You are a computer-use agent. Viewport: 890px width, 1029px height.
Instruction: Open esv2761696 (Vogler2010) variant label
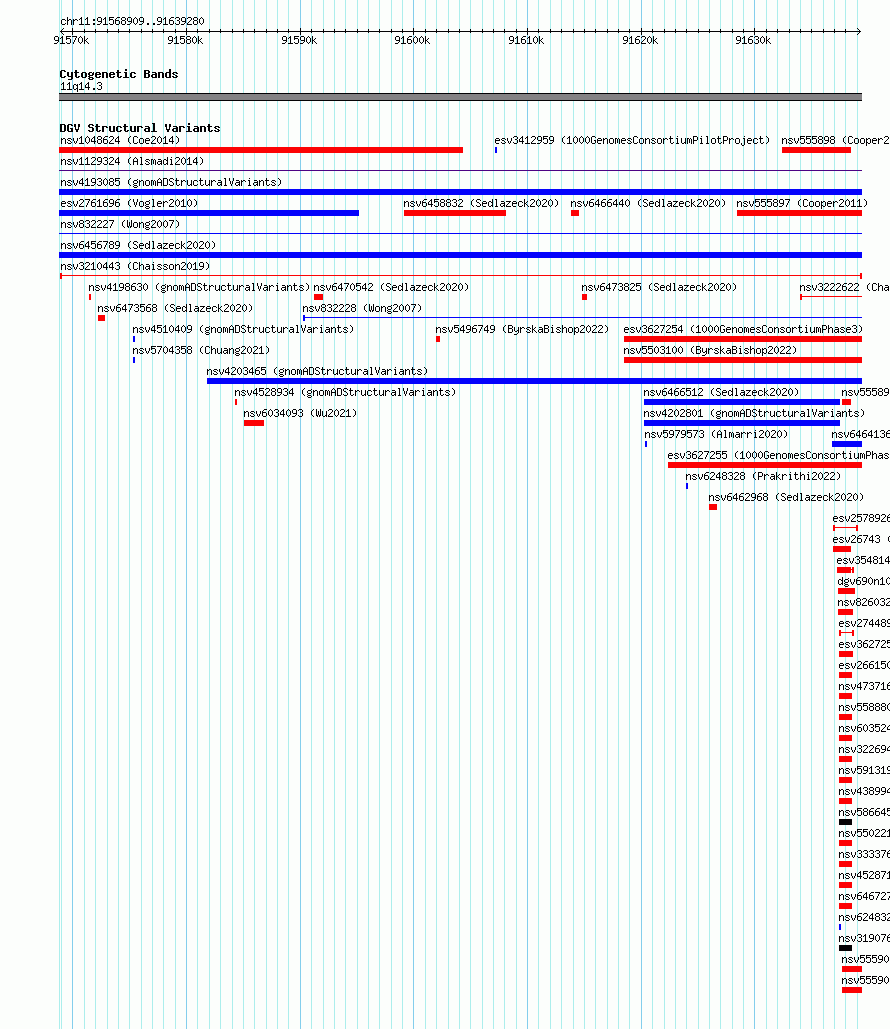[129, 203]
